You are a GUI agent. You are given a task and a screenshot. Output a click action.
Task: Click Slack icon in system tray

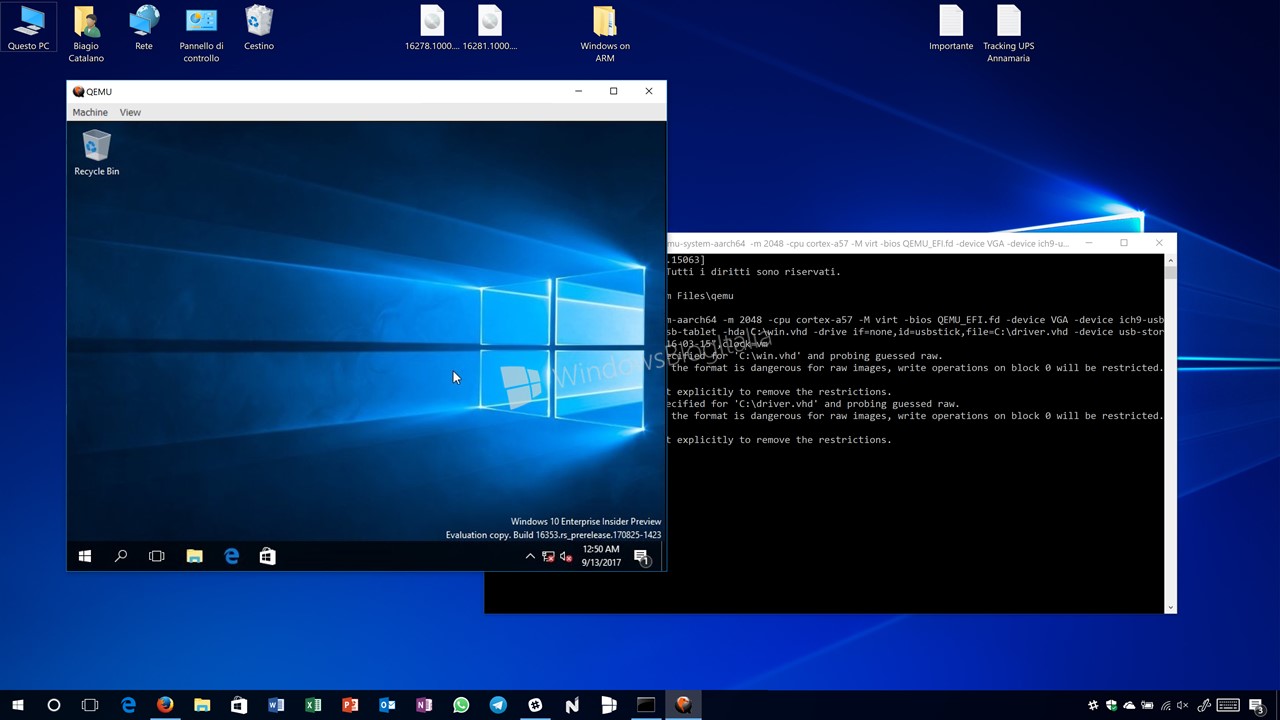[1093, 706]
